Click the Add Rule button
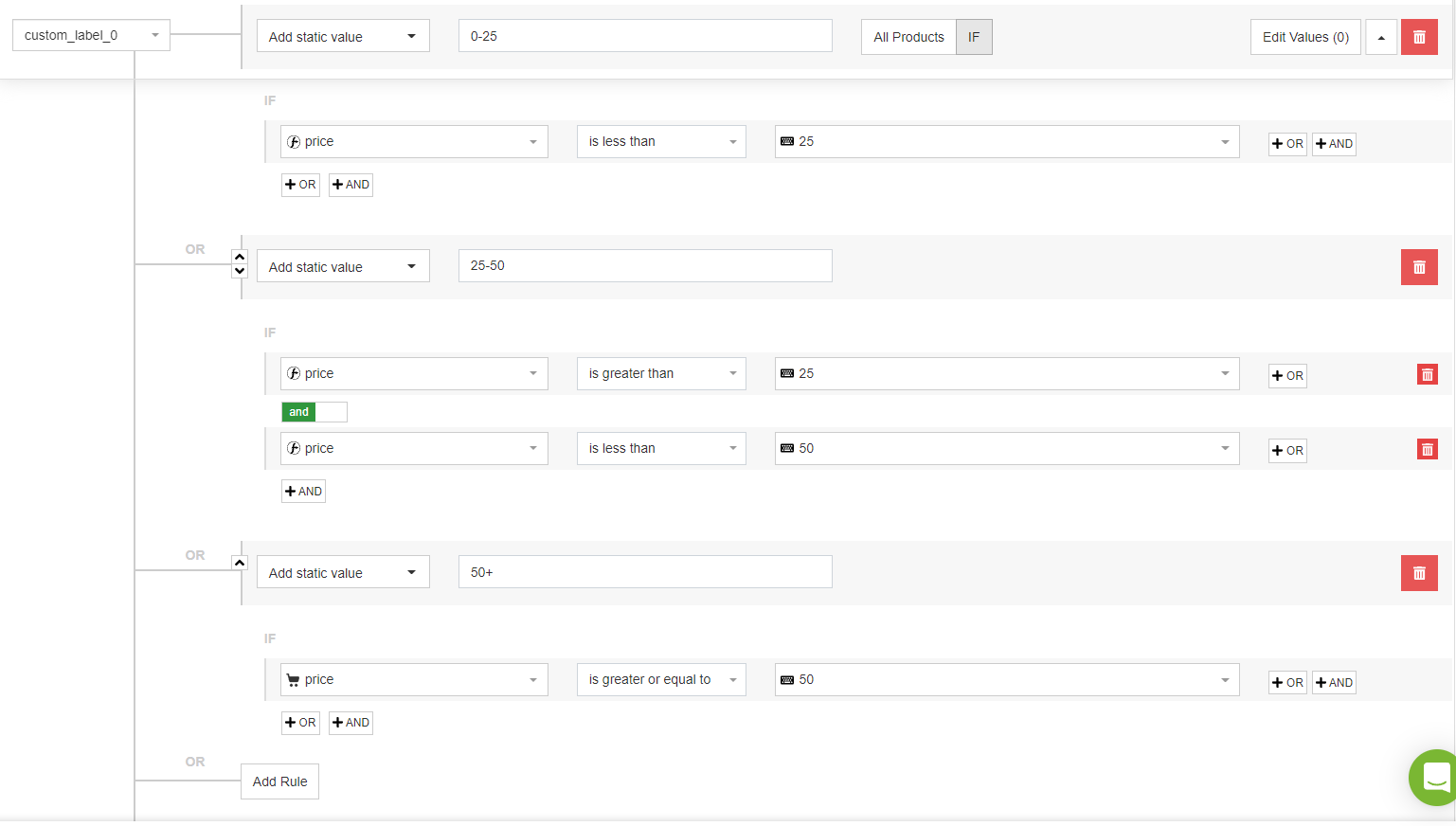 279,781
